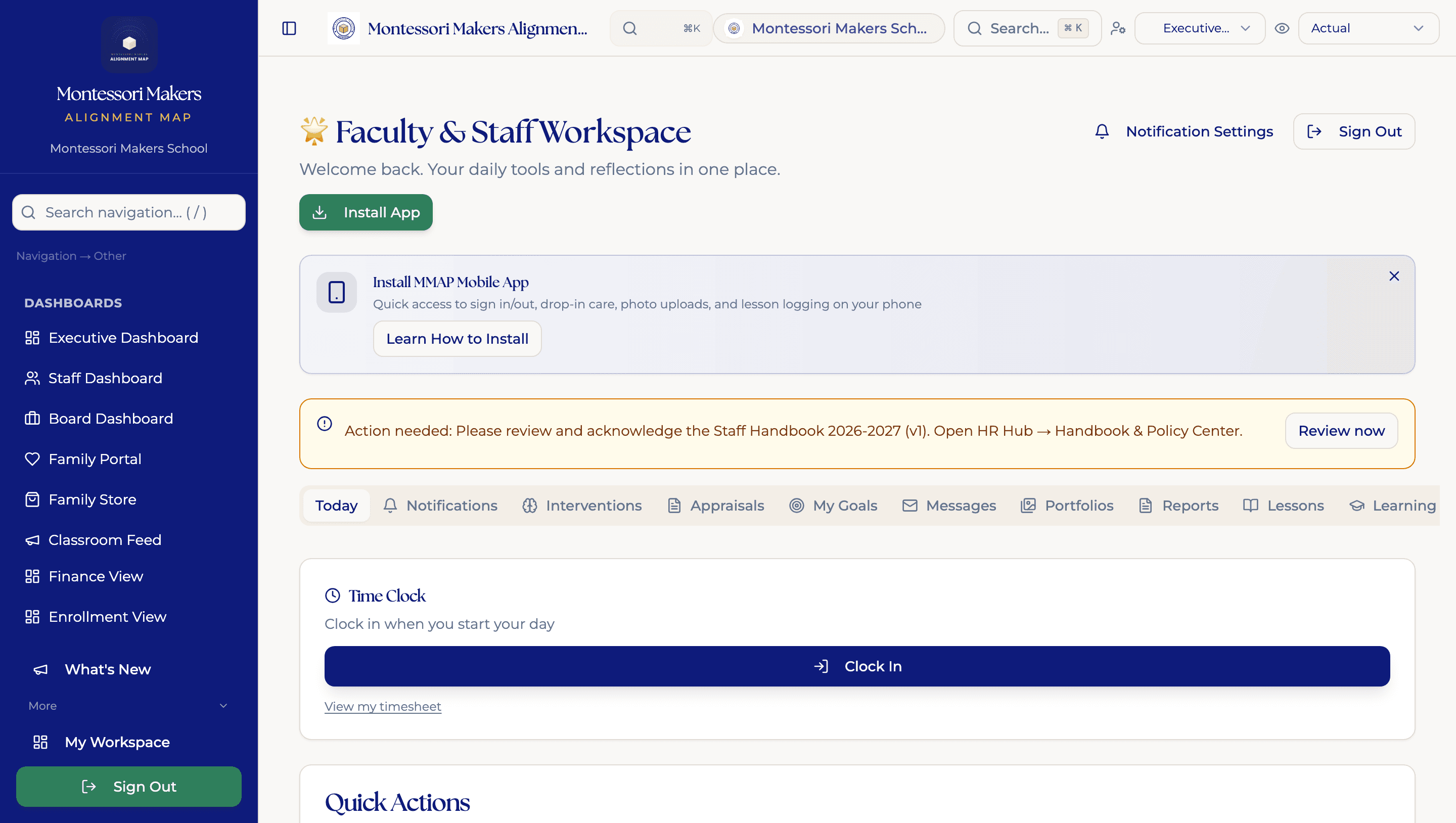This screenshot has width=1456, height=823.
Task: Open Notification Settings
Action: coord(1184,132)
